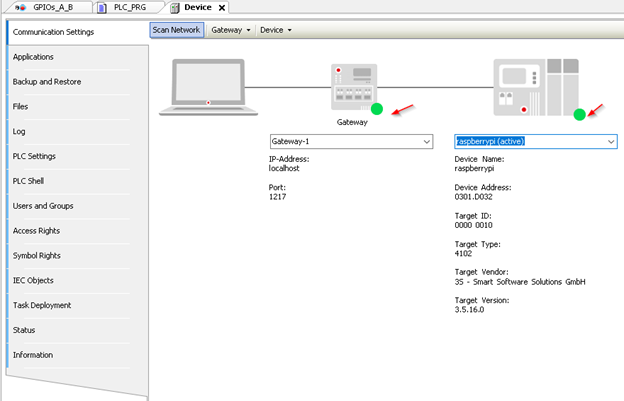The image size is (624, 401).
Task: Click the 'Device Address:' label
Action: 483,187
